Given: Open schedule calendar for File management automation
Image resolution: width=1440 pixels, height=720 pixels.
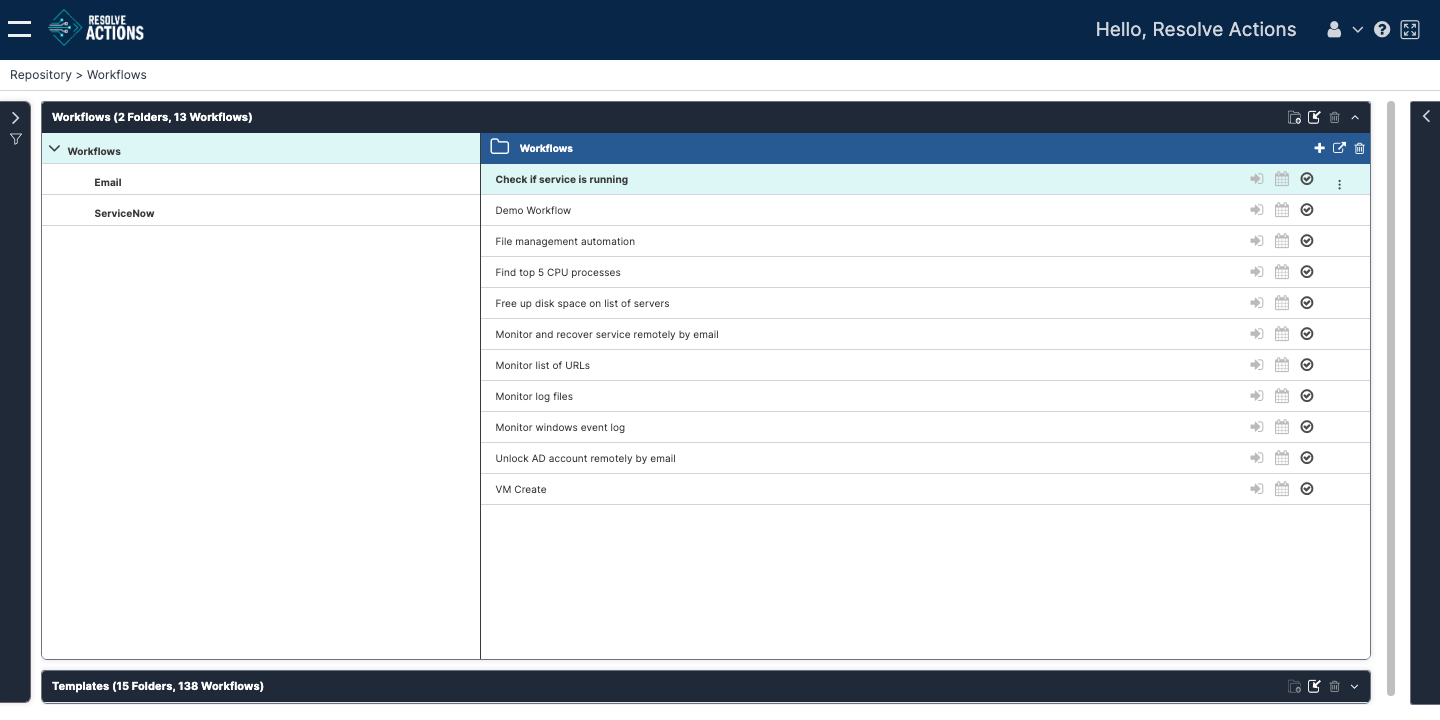Looking at the screenshot, I should point(1282,241).
